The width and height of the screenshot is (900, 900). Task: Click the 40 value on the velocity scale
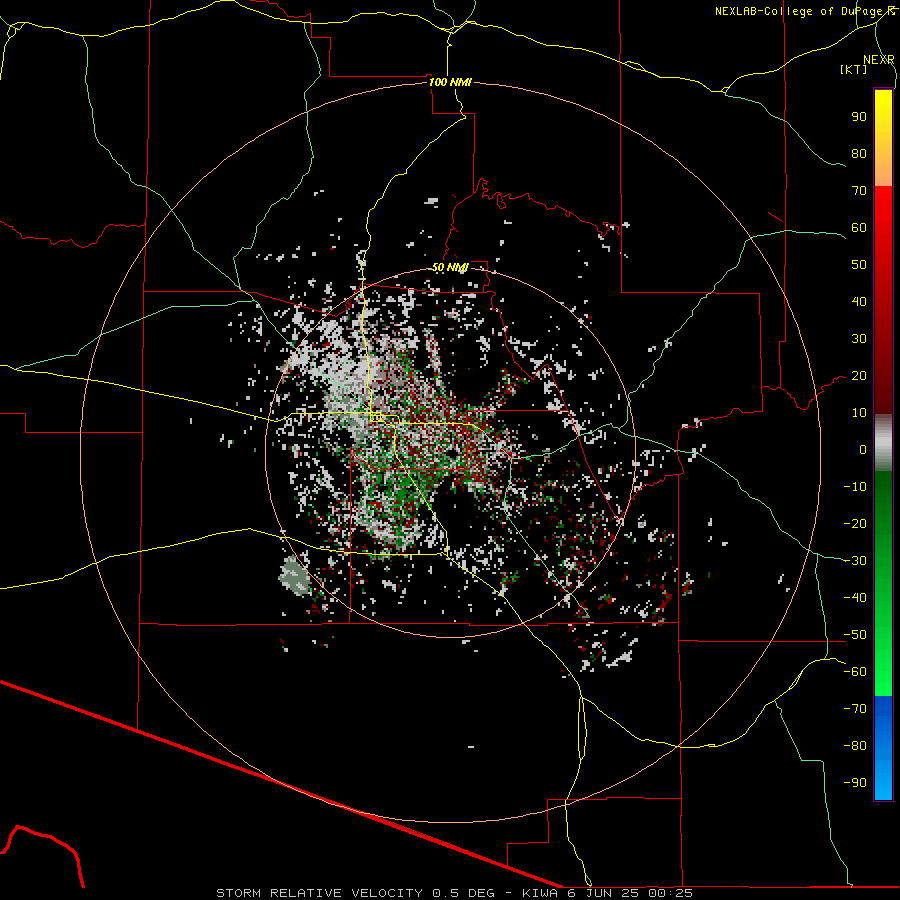pyautogui.click(x=859, y=302)
